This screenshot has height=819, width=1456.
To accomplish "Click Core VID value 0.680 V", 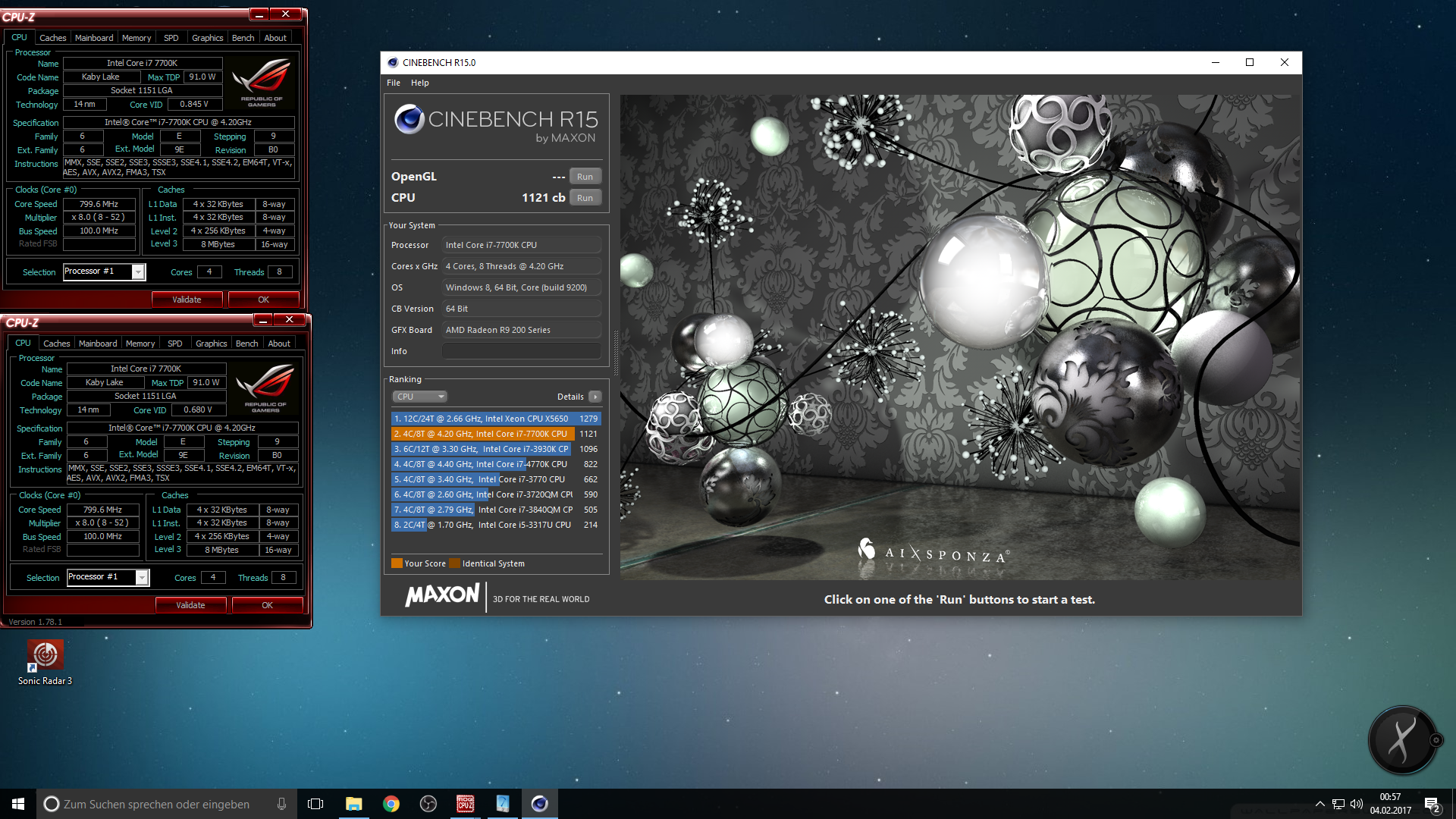I will pyautogui.click(x=198, y=410).
